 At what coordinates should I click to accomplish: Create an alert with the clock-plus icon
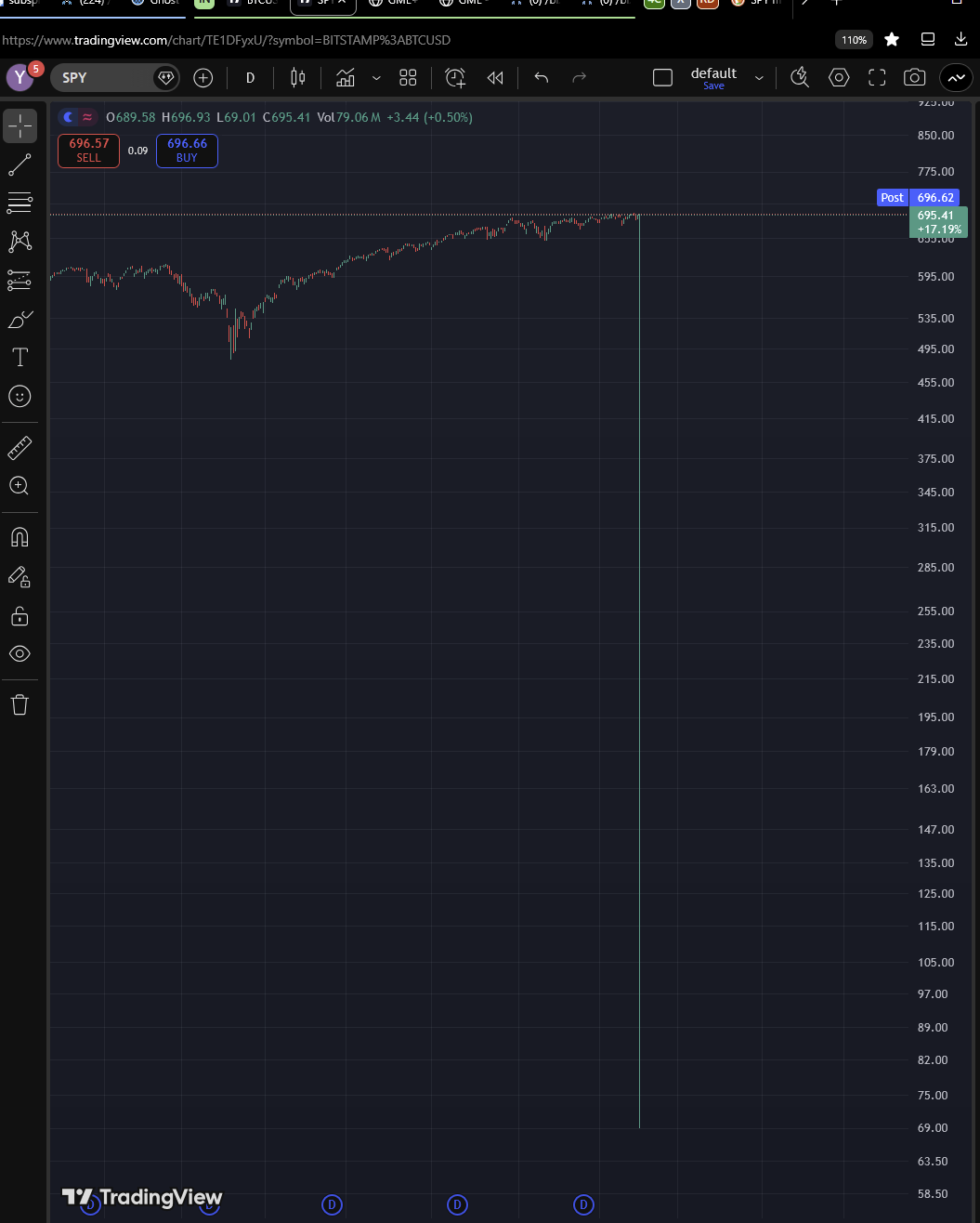point(455,78)
